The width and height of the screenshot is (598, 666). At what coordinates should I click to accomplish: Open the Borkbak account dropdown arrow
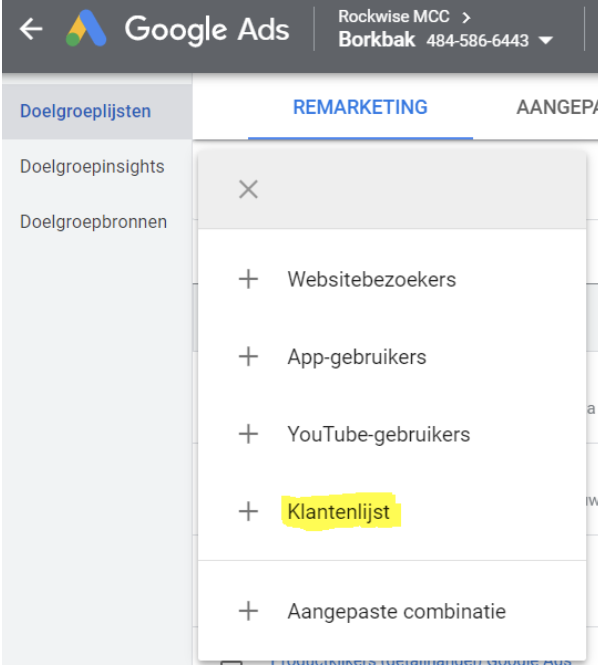(x=545, y=41)
